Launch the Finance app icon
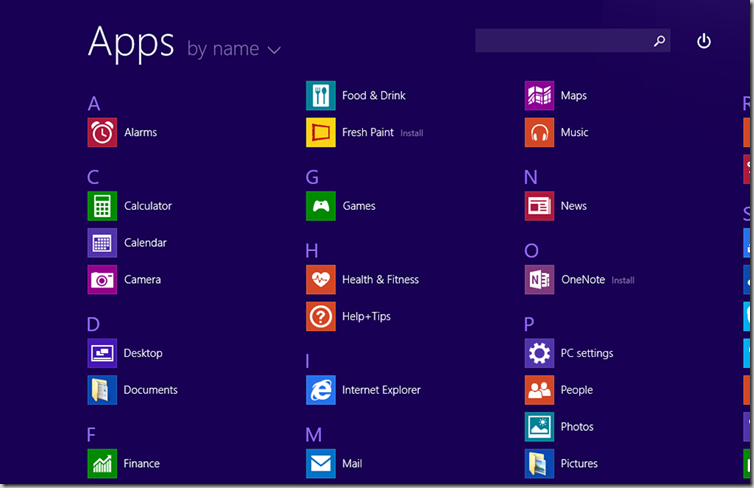The image size is (754, 488). (102, 463)
